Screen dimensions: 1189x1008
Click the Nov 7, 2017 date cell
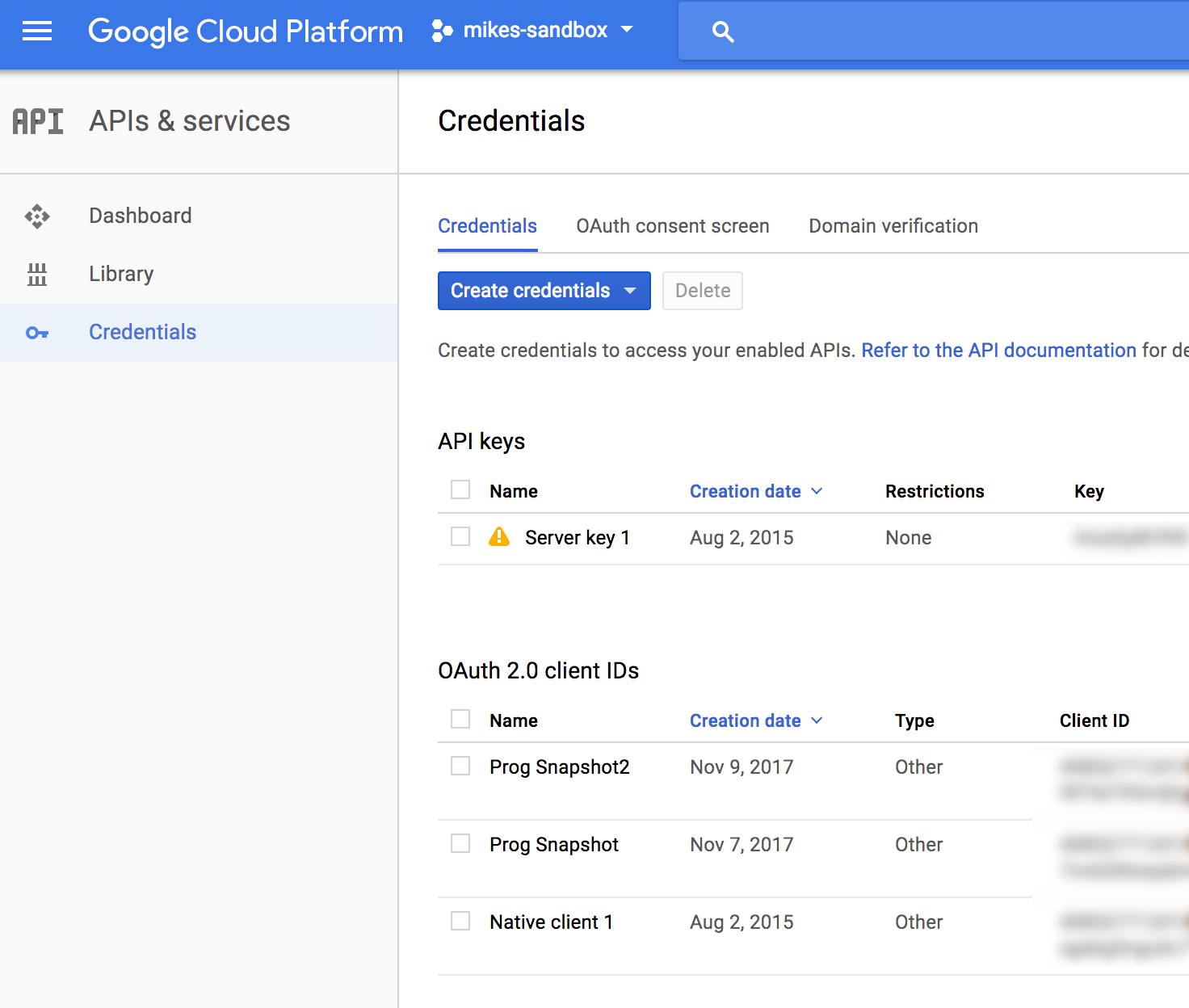tap(742, 845)
